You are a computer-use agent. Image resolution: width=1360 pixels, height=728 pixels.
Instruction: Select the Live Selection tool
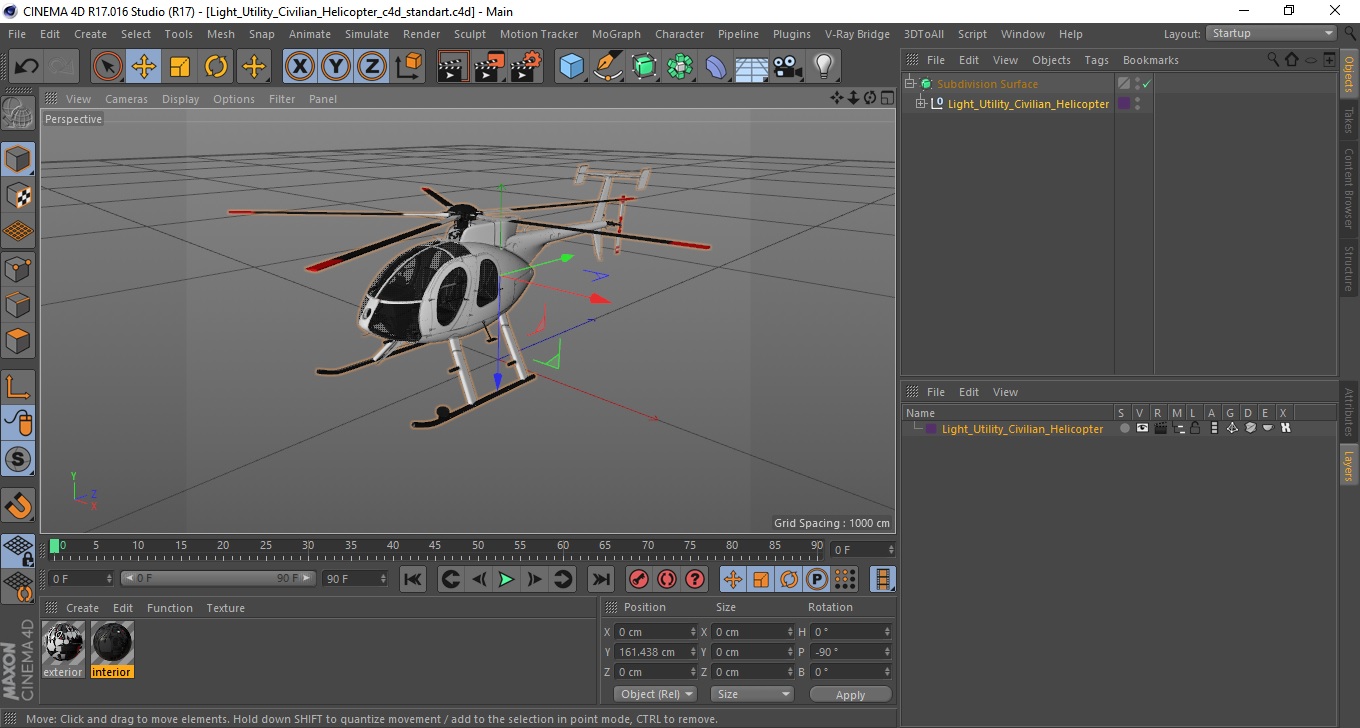(x=108, y=67)
